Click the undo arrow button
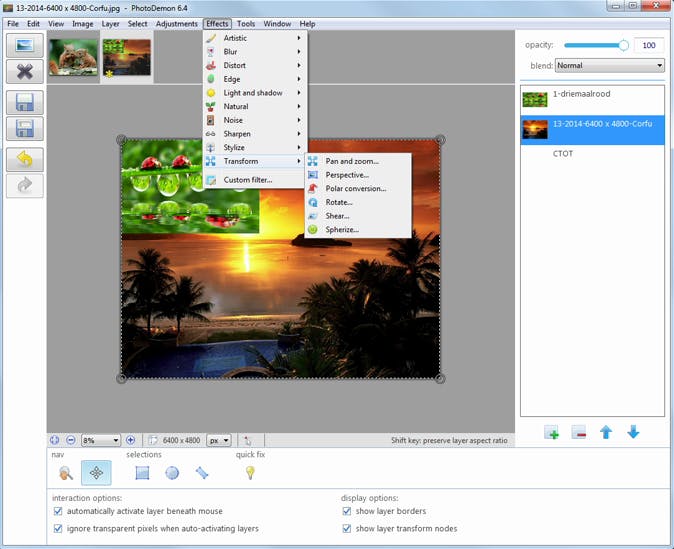674x549 pixels. pos(25,159)
